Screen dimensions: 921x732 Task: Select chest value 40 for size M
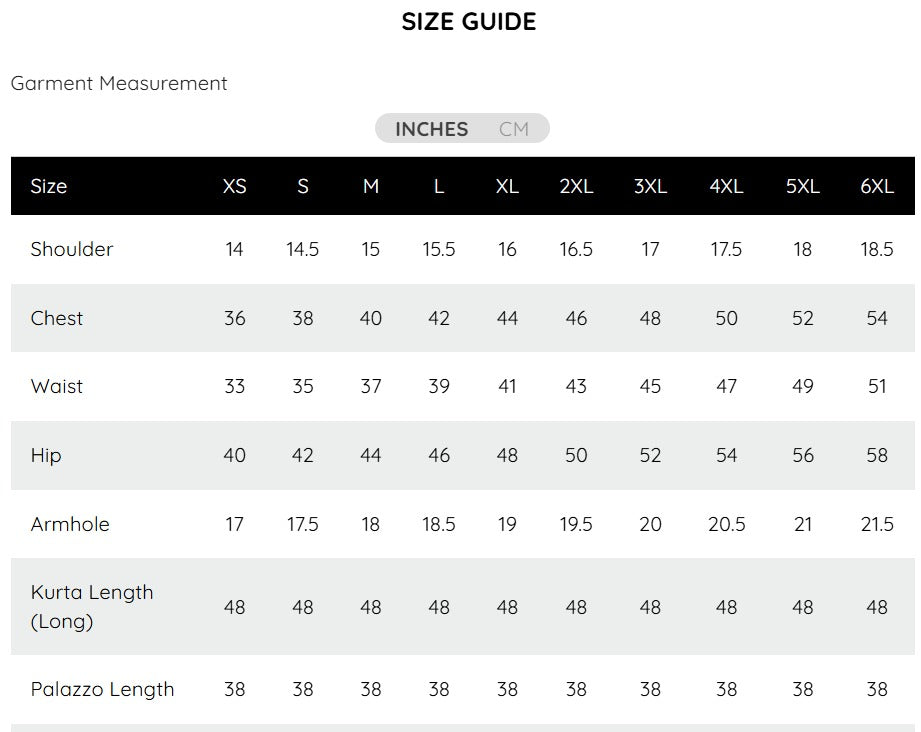371,318
